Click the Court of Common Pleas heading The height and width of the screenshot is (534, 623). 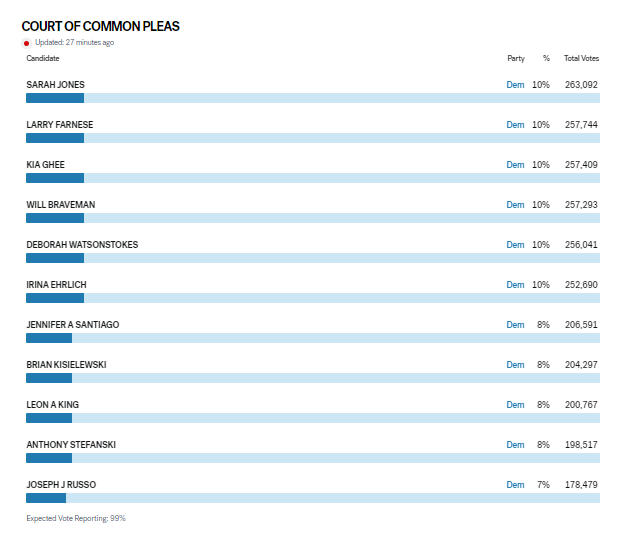(x=101, y=26)
